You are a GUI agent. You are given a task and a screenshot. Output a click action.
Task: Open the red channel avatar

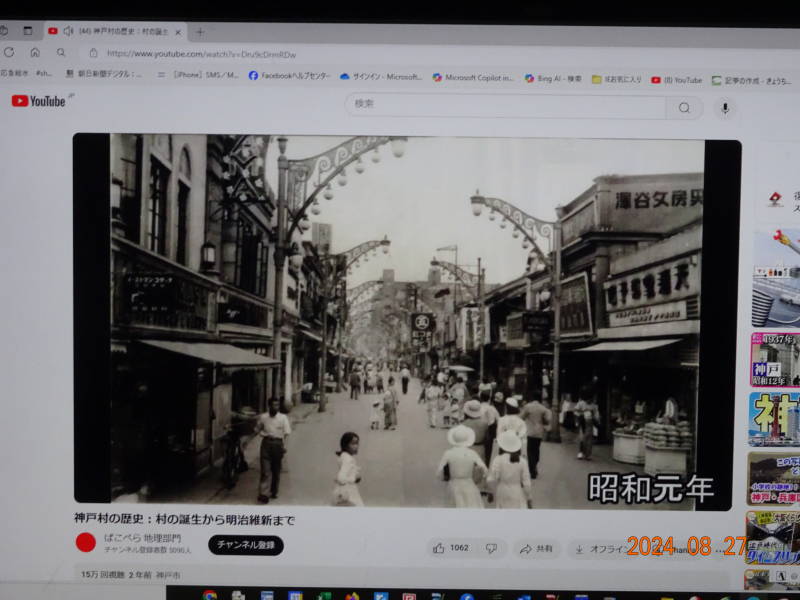(x=86, y=542)
